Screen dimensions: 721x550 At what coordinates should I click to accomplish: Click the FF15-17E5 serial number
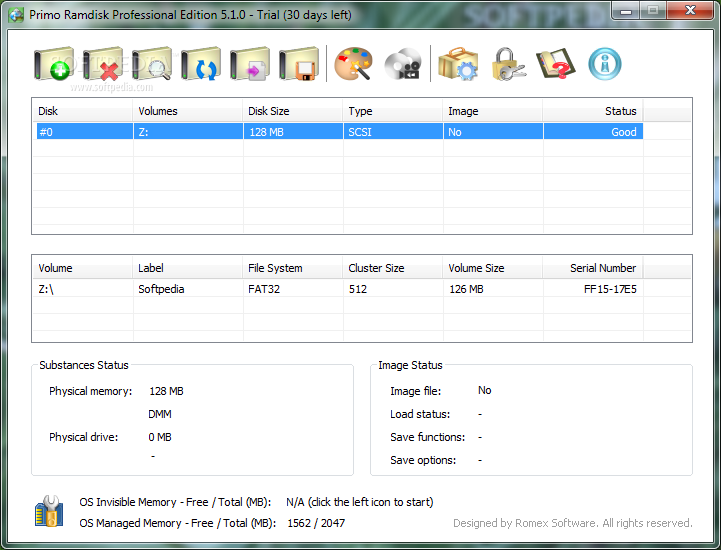pos(610,289)
